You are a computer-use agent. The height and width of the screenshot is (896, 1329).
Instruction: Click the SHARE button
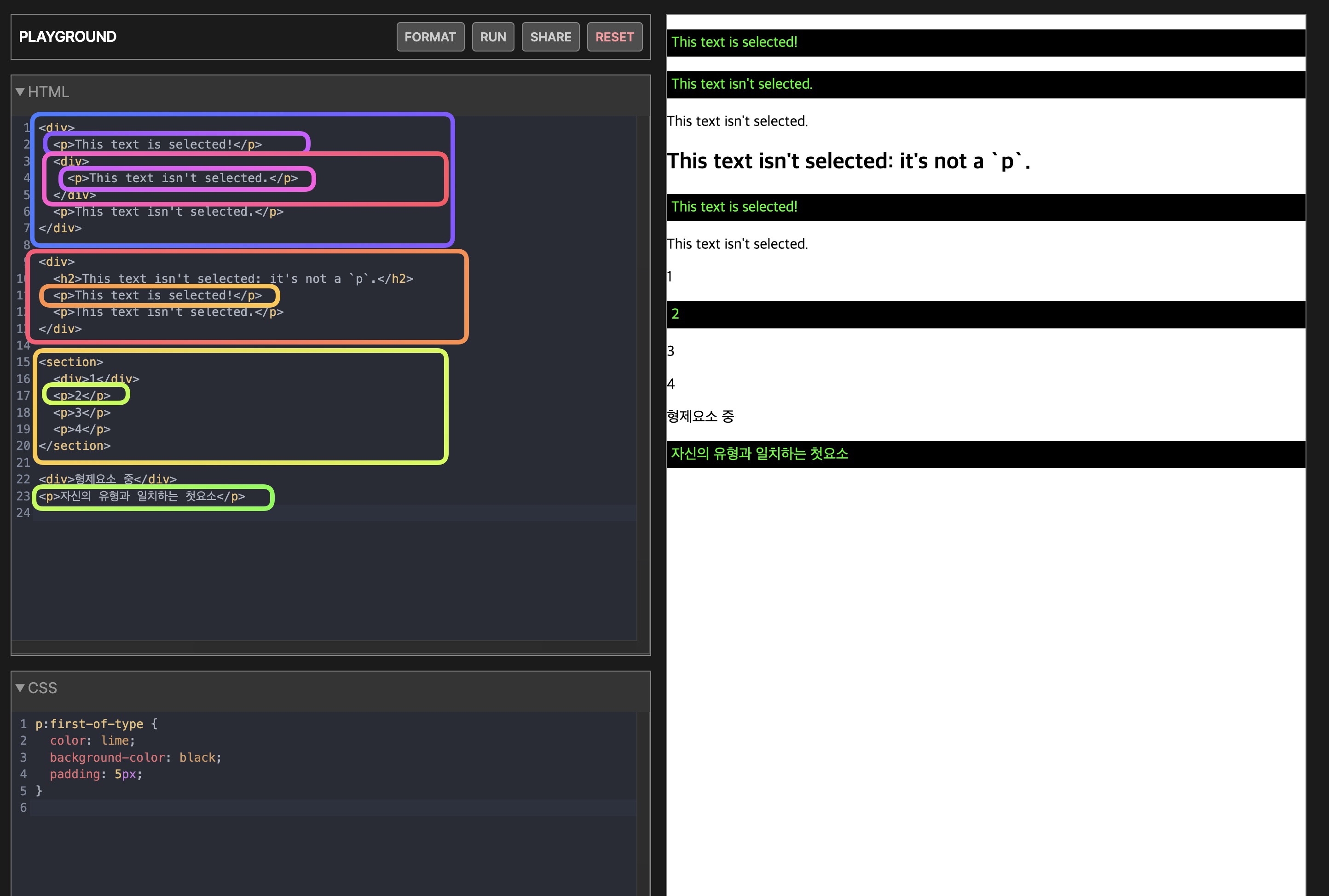click(x=550, y=37)
